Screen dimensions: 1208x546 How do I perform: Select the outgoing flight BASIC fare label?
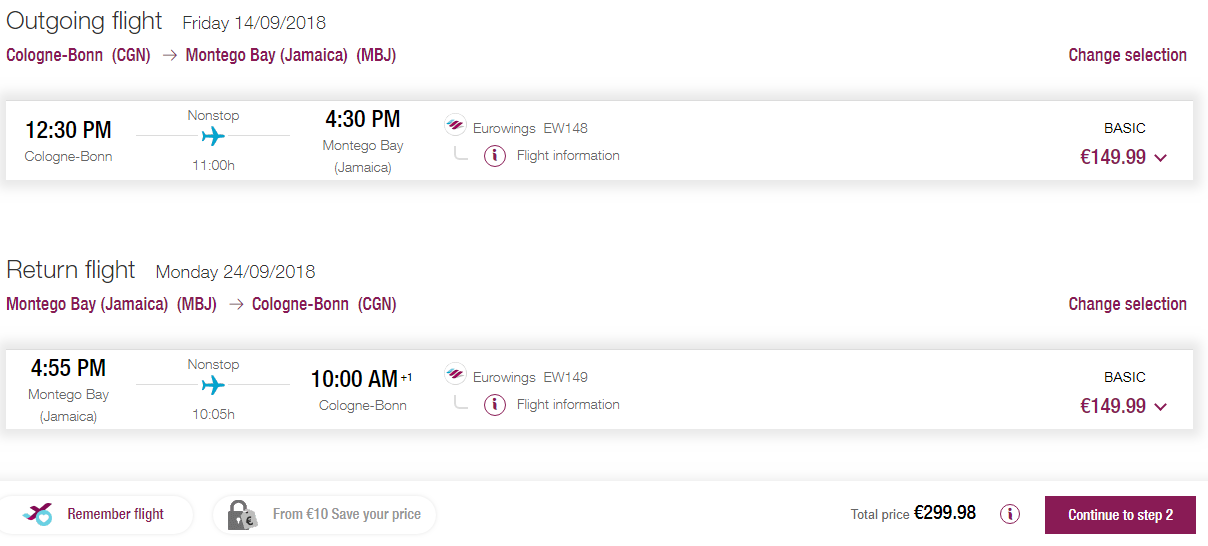coord(1125,128)
